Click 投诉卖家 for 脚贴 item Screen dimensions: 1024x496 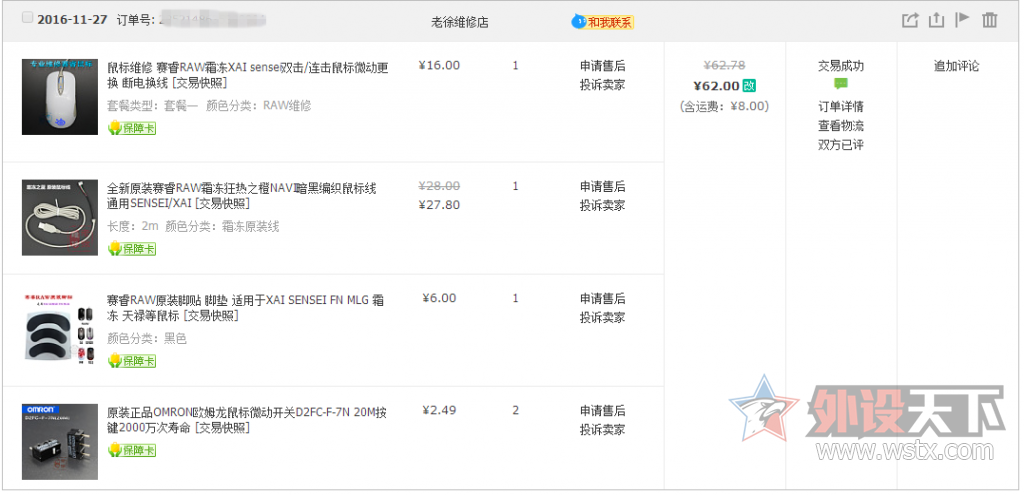pos(603,318)
